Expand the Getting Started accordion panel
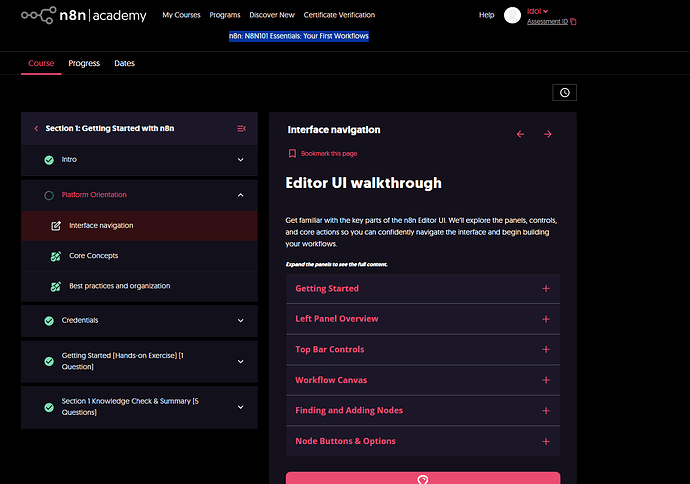Image resolution: width=690 pixels, height=484 pixels. coord(423,289)
